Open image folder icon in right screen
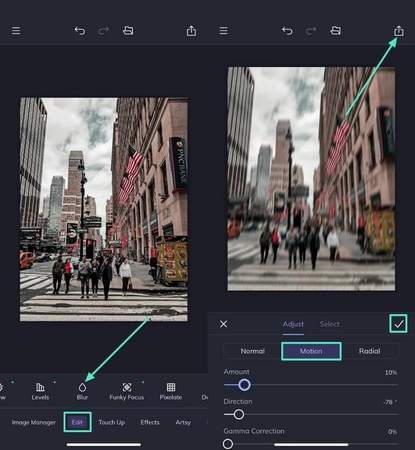415x450 pixels. pyautogui.click(x=335, y=31)
